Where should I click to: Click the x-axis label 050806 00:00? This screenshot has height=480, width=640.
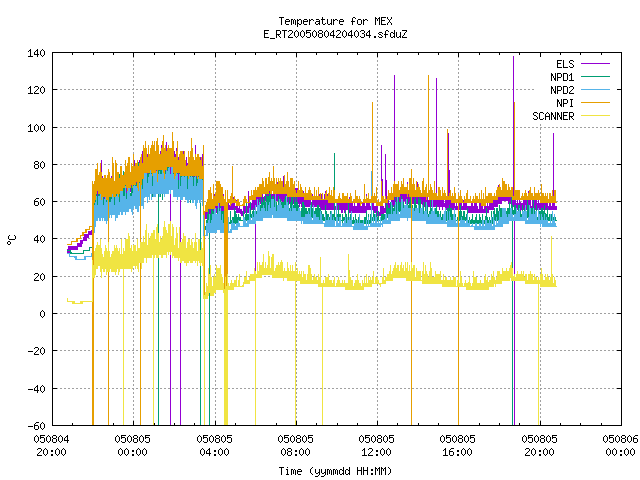620,446
